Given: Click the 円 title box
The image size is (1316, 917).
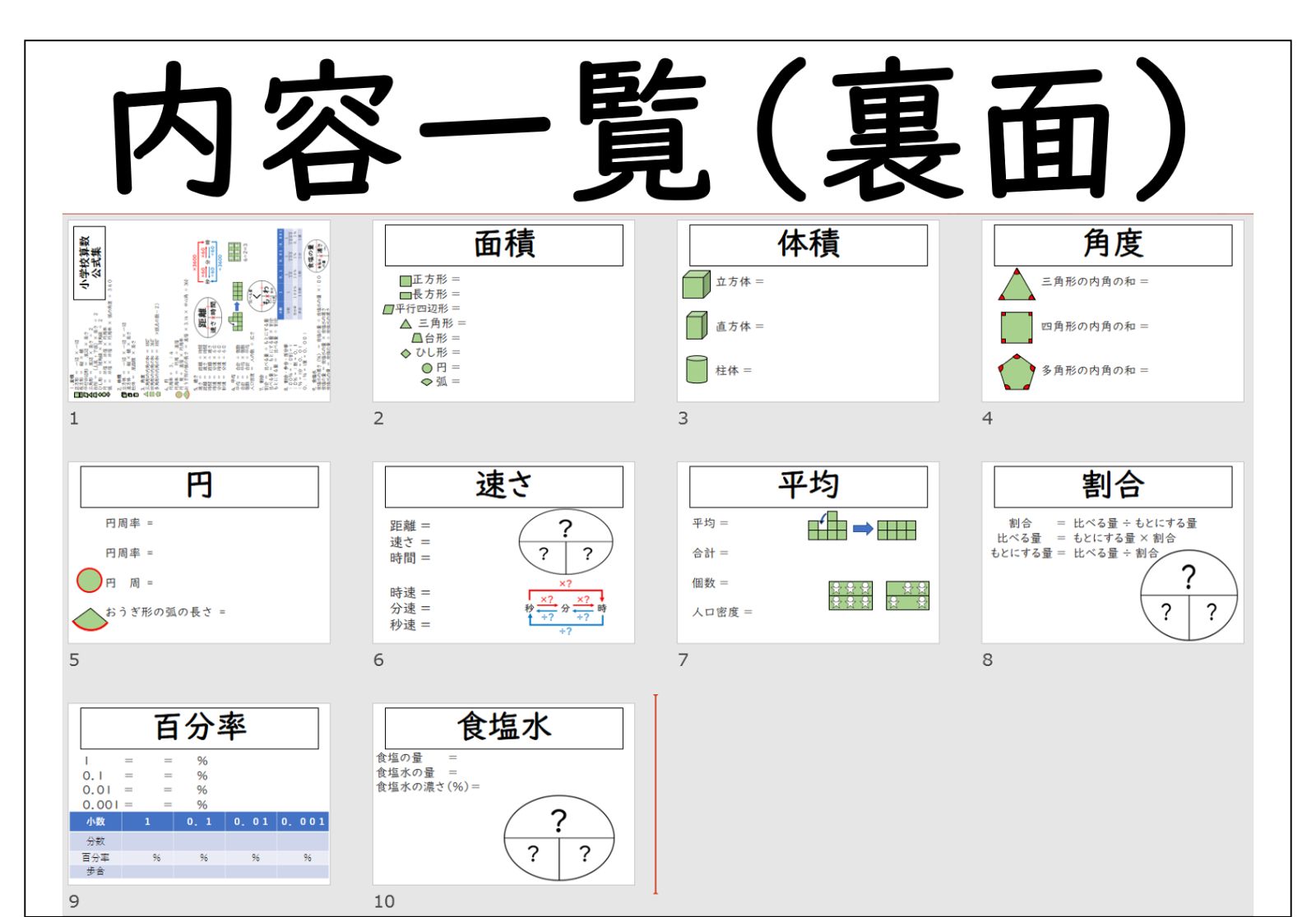Looking at the screenshot, I should pyautogui.click(x=199, y=487).
